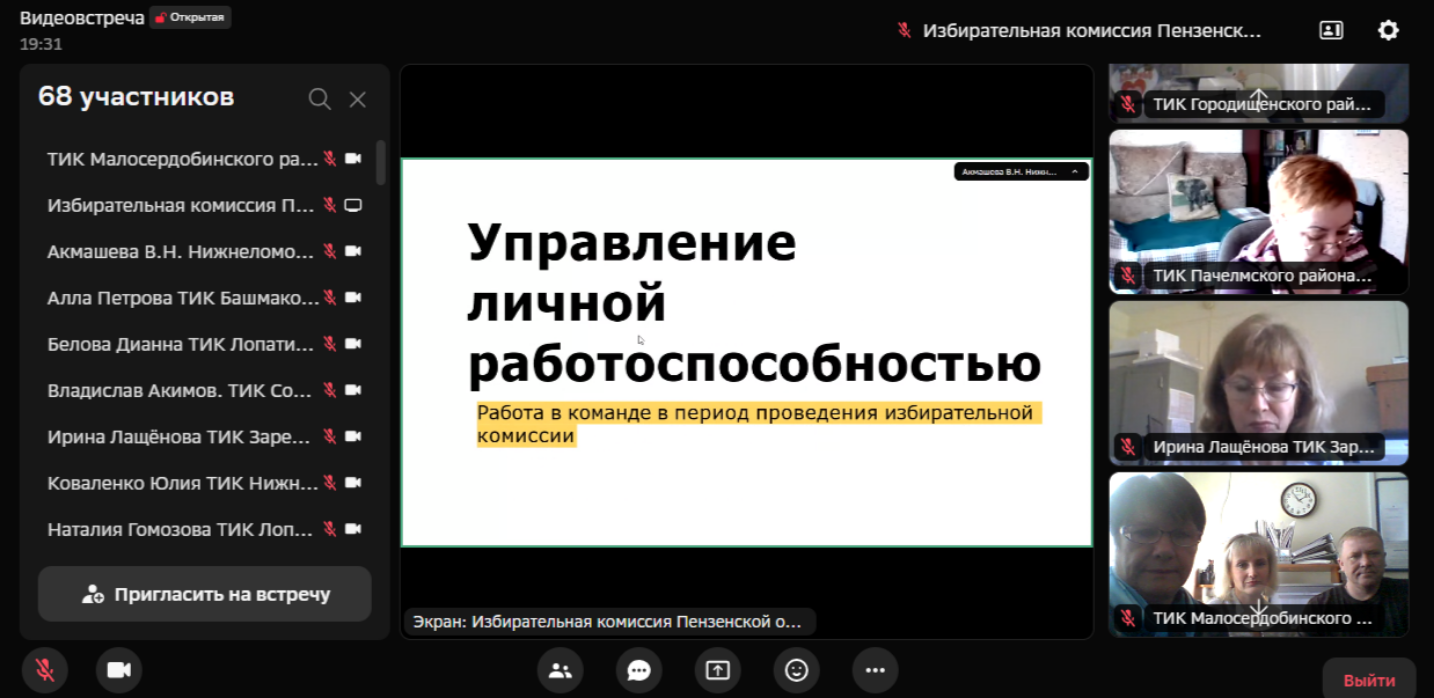The height and width of the screenshot is (698, 1434).
Task: Click the shared screen presentation slide
Action: coord(746,352)
